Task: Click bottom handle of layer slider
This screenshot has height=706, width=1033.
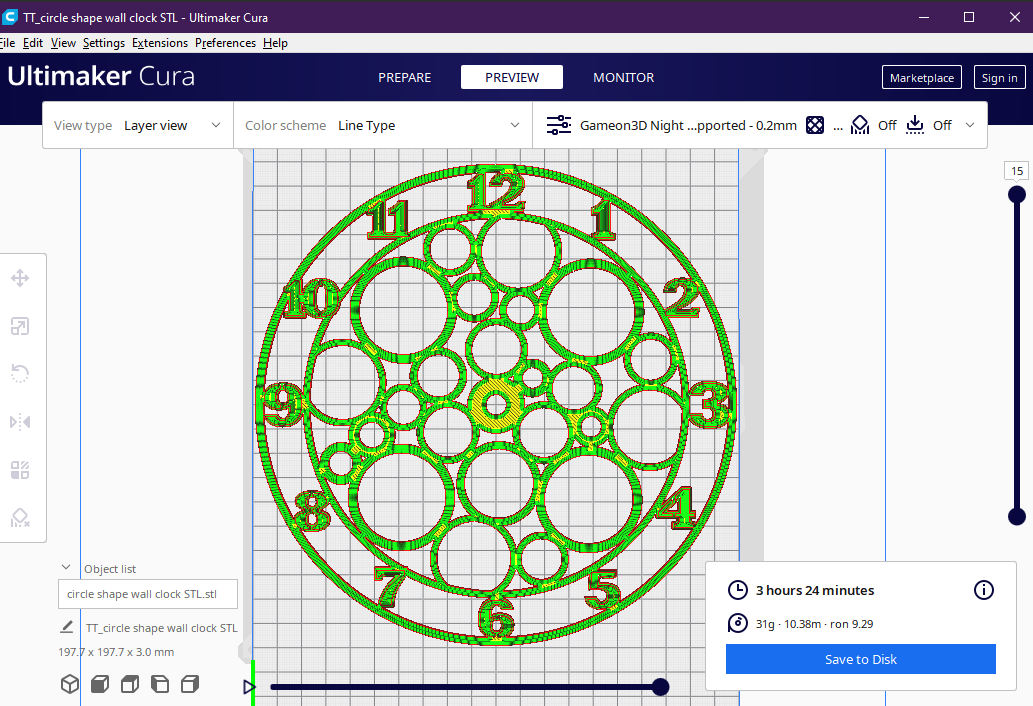Action: pyautogui.click(x=1017, y=516)
